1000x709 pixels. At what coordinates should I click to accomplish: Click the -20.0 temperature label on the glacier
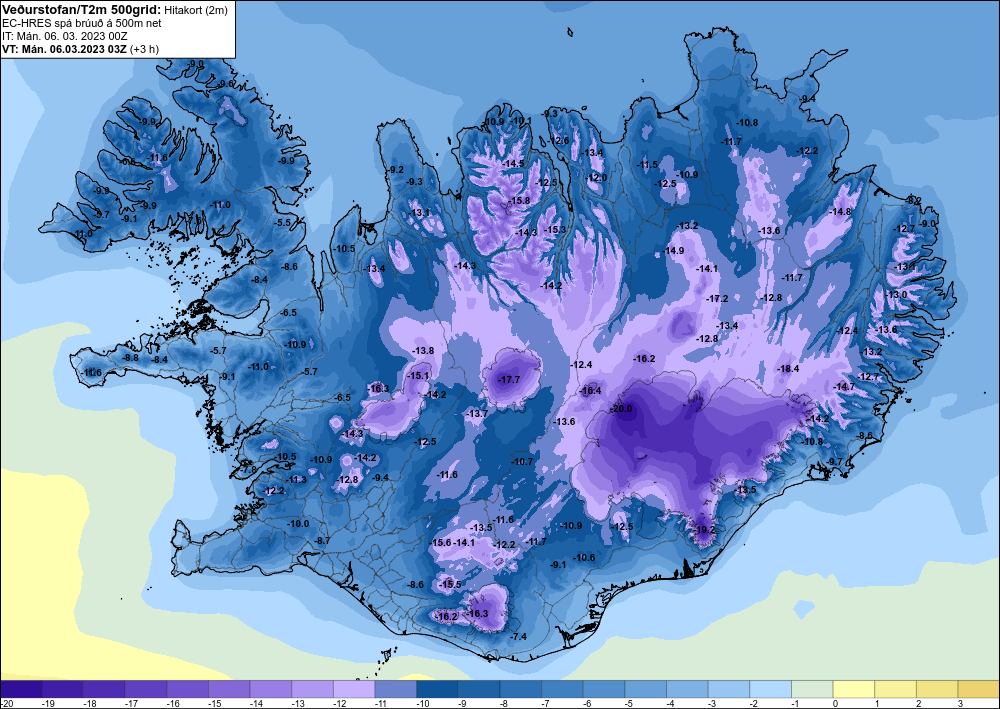point(621,409)
